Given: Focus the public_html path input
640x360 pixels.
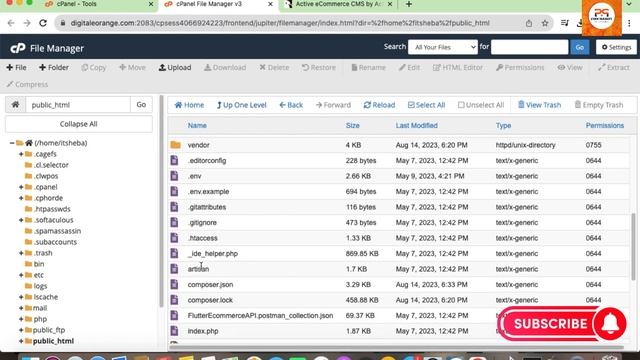Looking at the screenshot, I should (x=78, y=104).
